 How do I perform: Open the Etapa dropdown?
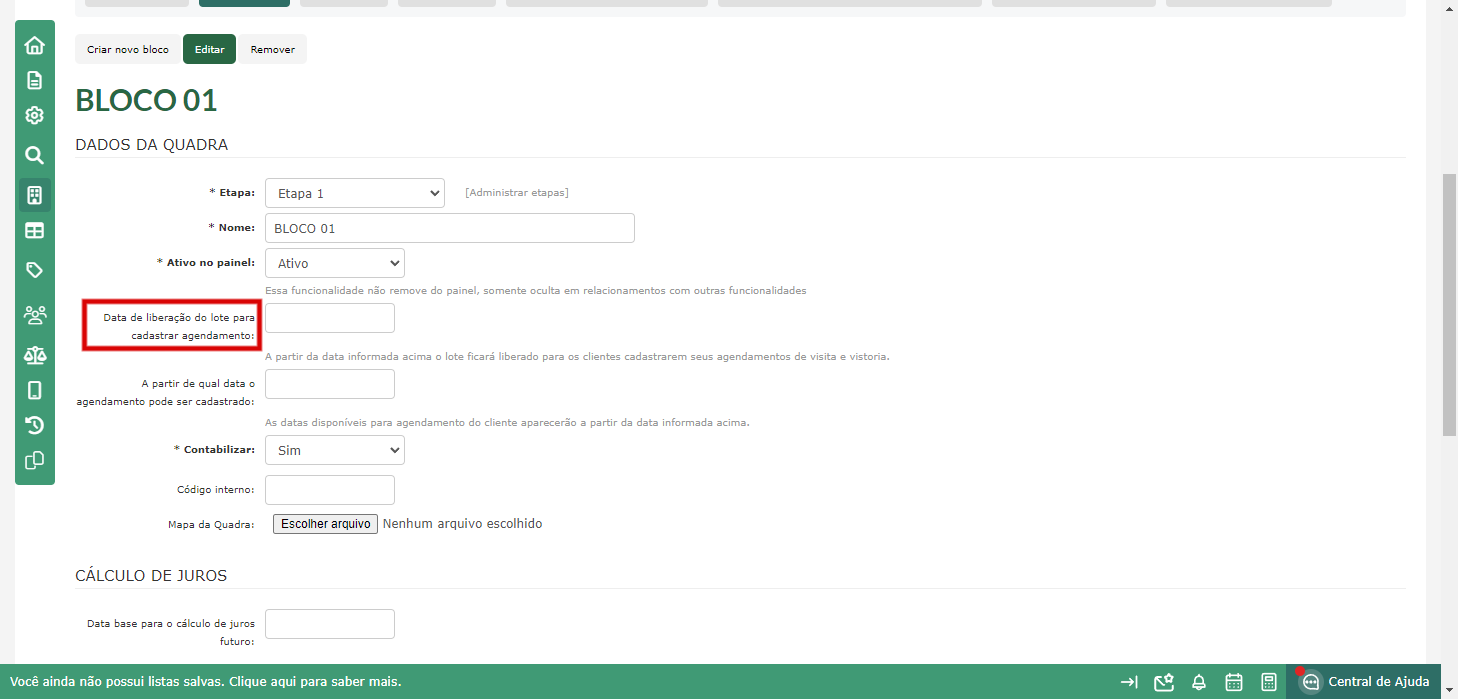click(355, 193)
